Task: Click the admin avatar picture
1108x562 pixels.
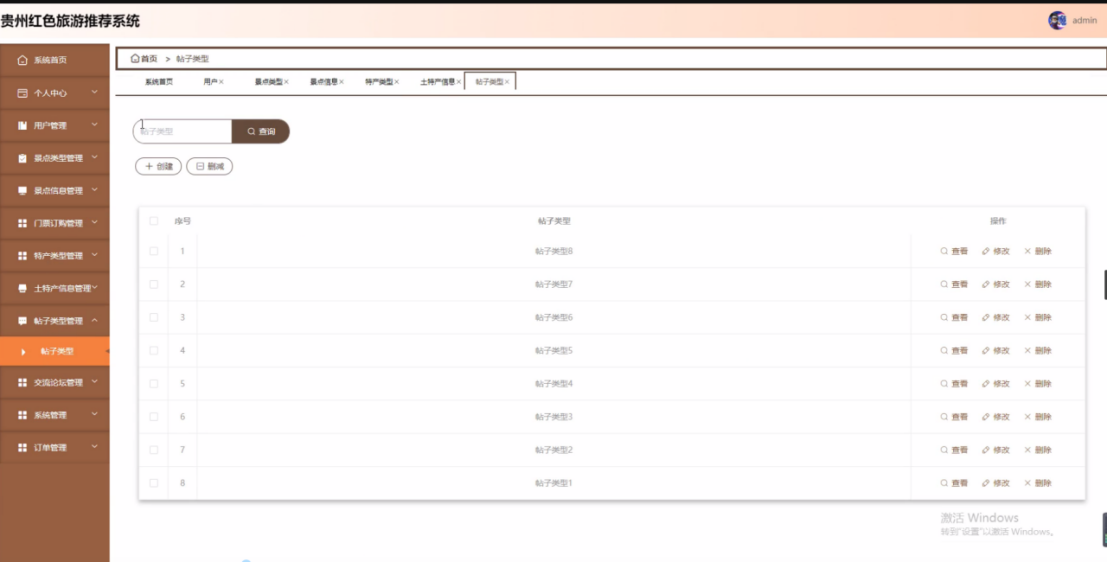Action: tap(1057, 21)
